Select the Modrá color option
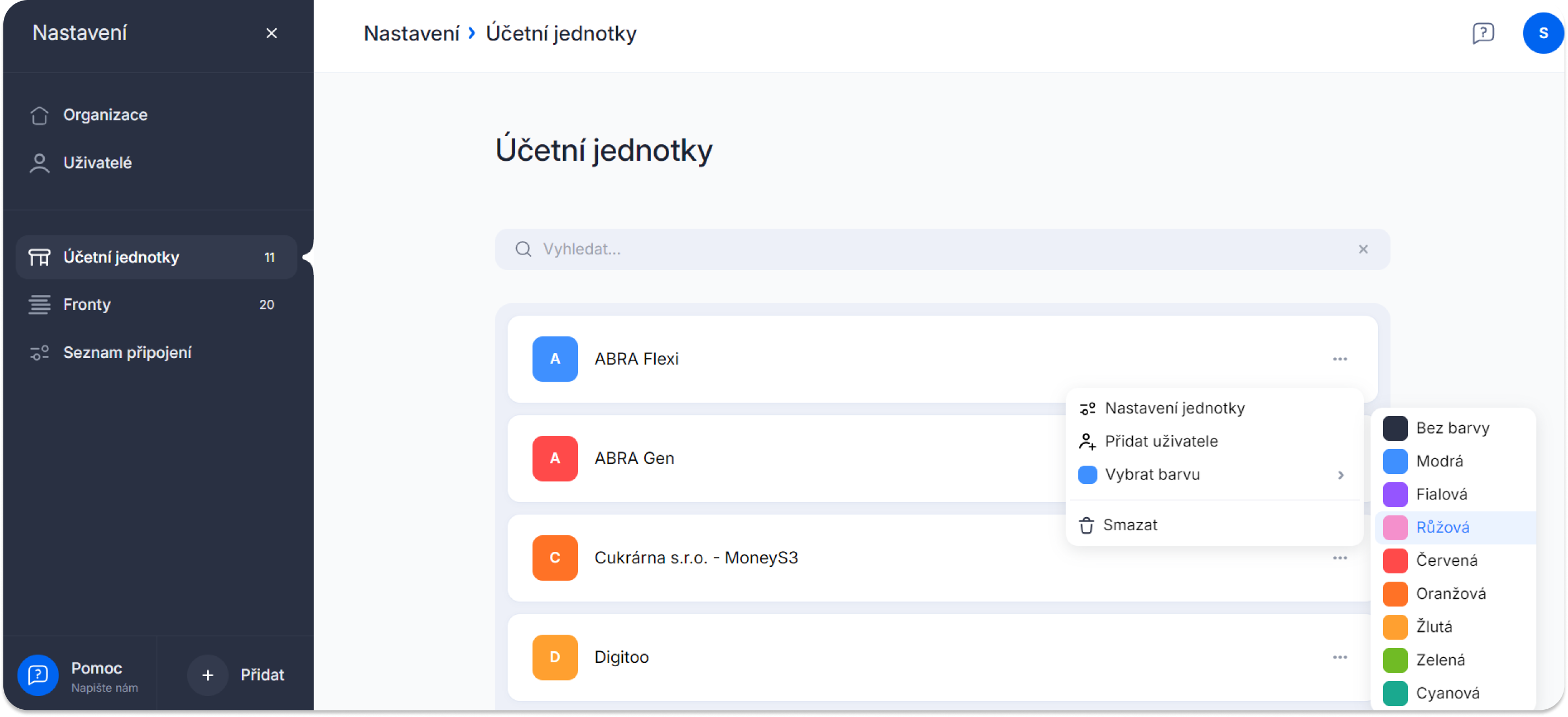 tap(1455, 461)
